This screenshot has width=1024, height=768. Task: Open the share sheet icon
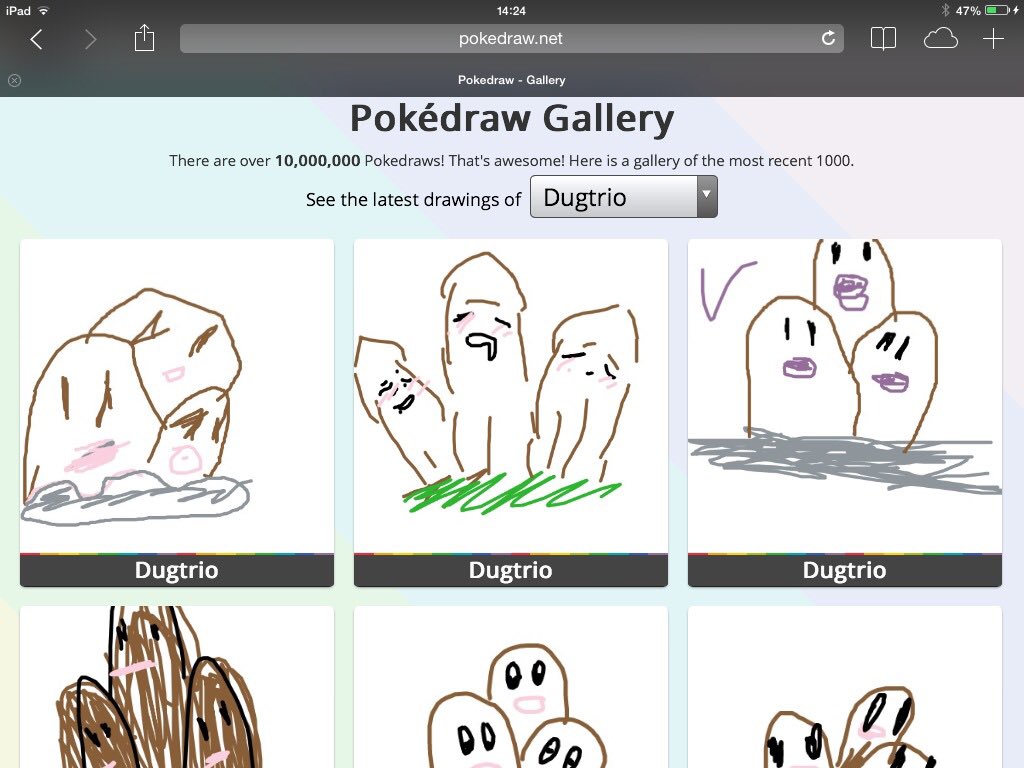pos(144,38)
